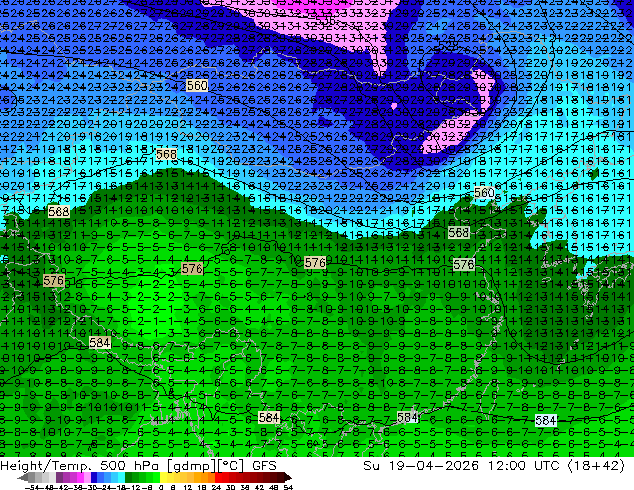Click the (18+42) forecast hour text
Image resolution: width=634 pixels, height=490 pixels.
click(x=596, y=465)
